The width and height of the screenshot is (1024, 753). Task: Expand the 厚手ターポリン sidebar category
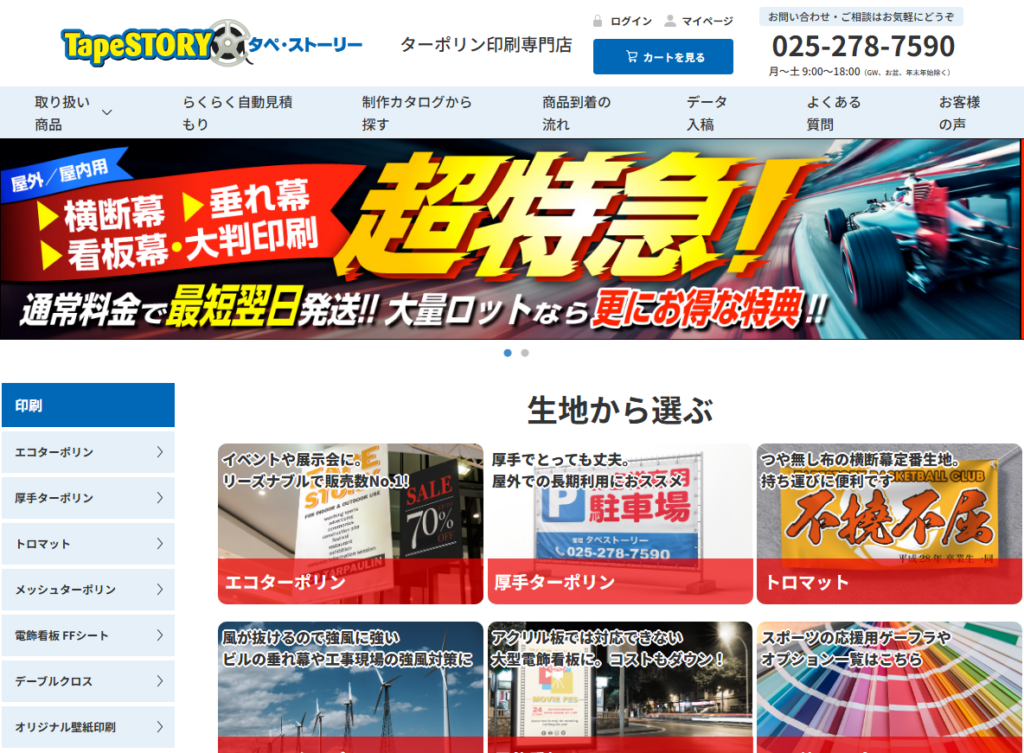click(88, 498)
